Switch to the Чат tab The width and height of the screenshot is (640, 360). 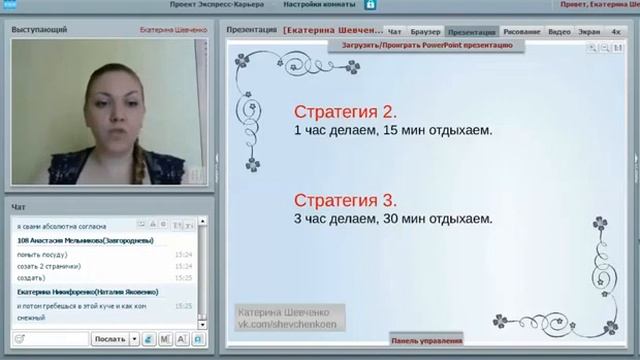[x=394, y=31]
